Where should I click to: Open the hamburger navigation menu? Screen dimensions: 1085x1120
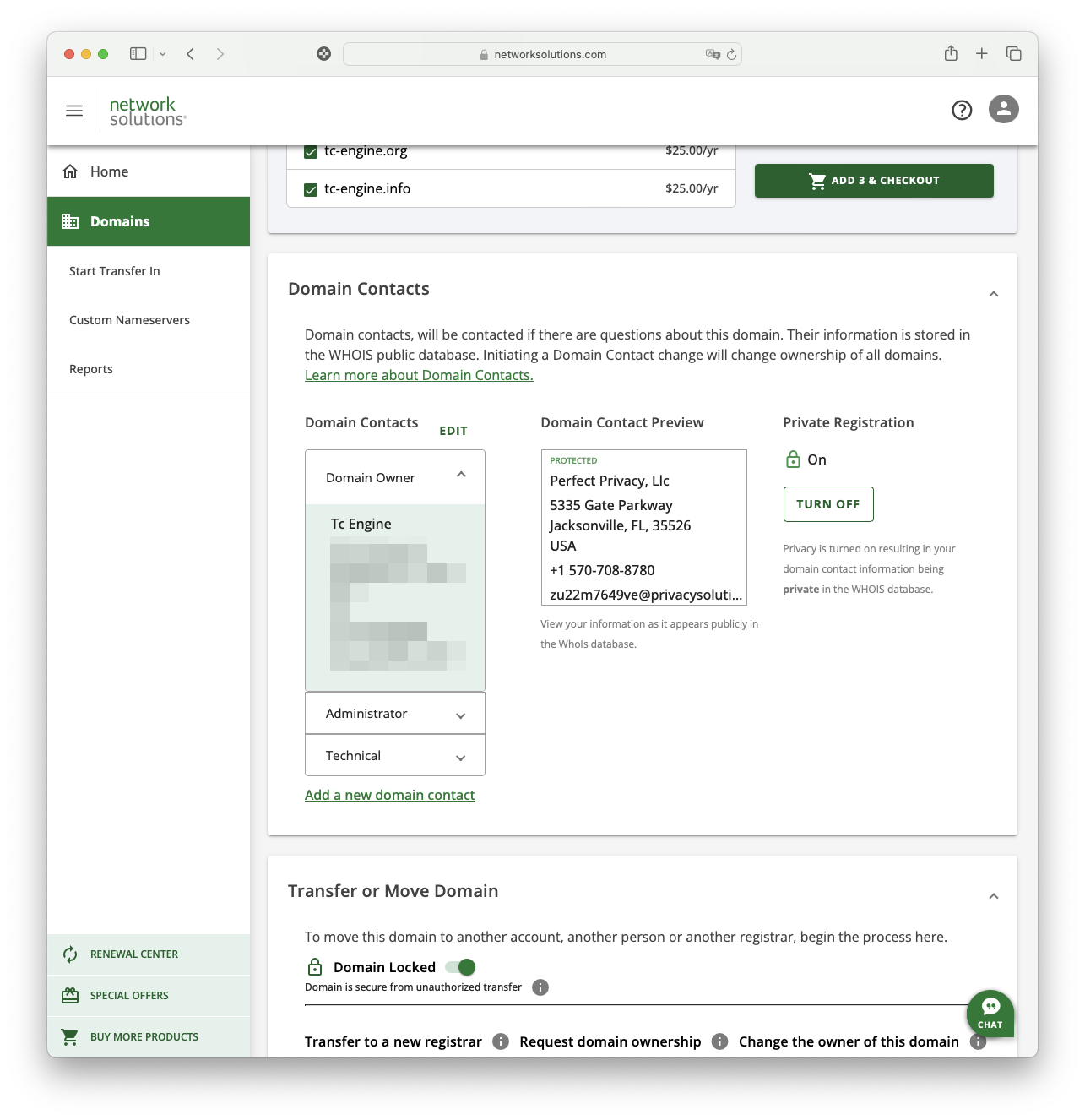tap(74, 111)
